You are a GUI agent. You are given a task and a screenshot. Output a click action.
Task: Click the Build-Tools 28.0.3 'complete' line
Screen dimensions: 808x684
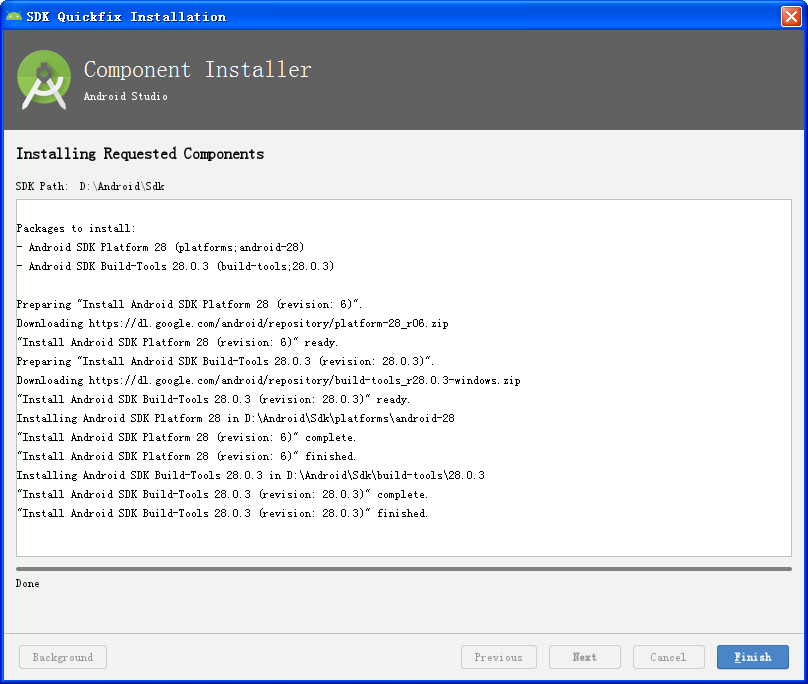pos(222,494)
